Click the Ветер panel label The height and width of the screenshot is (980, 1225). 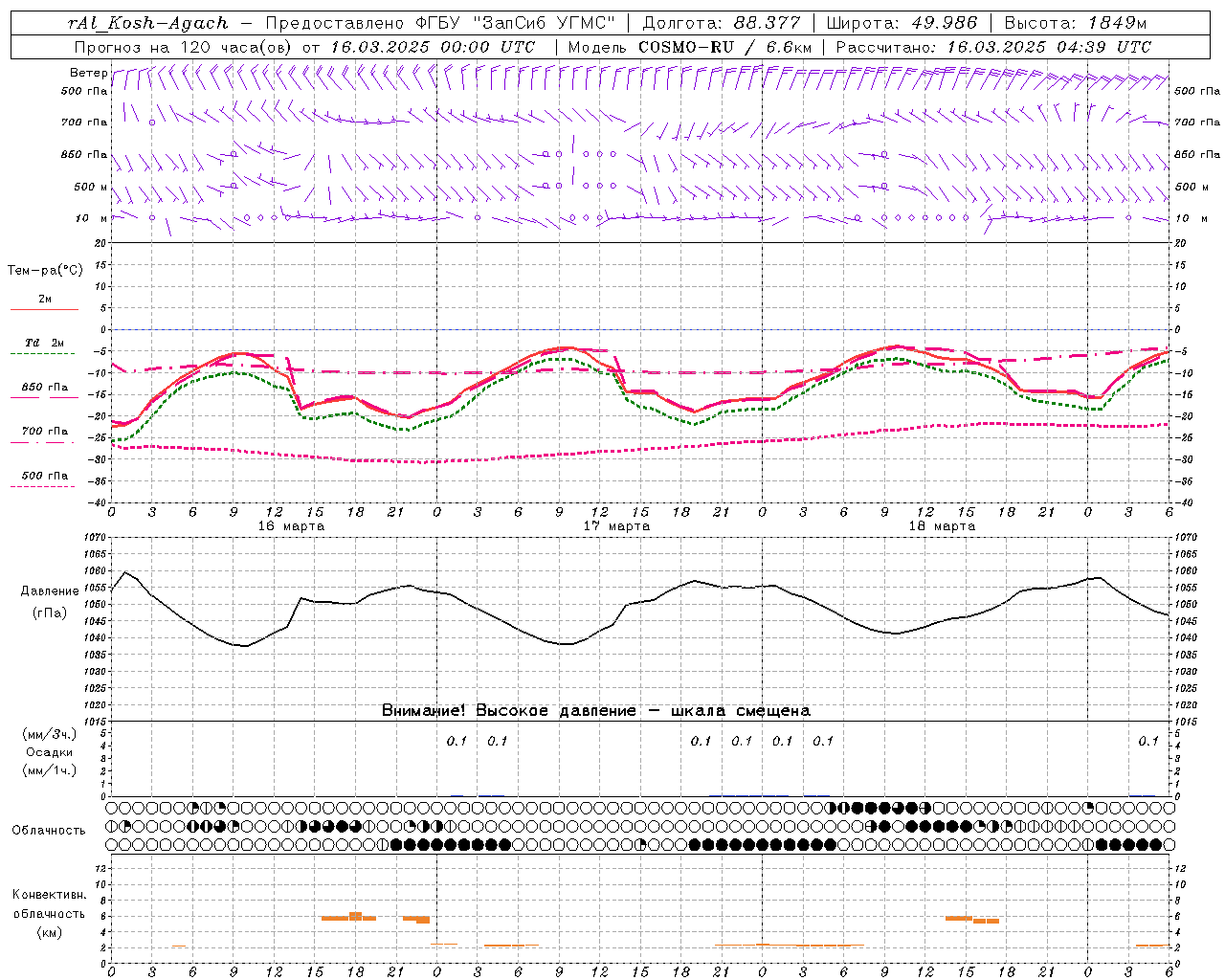click(x=89, y=73)
